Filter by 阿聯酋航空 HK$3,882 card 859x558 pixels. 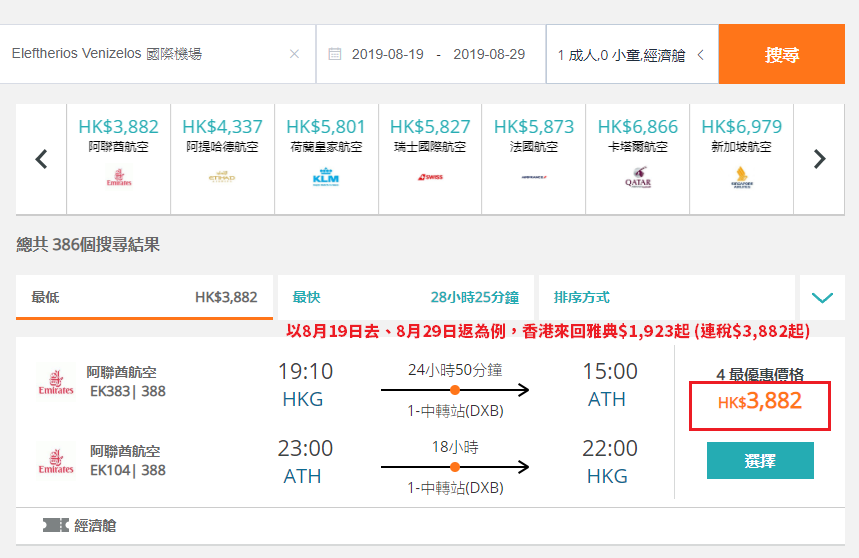tap(118, 159)
